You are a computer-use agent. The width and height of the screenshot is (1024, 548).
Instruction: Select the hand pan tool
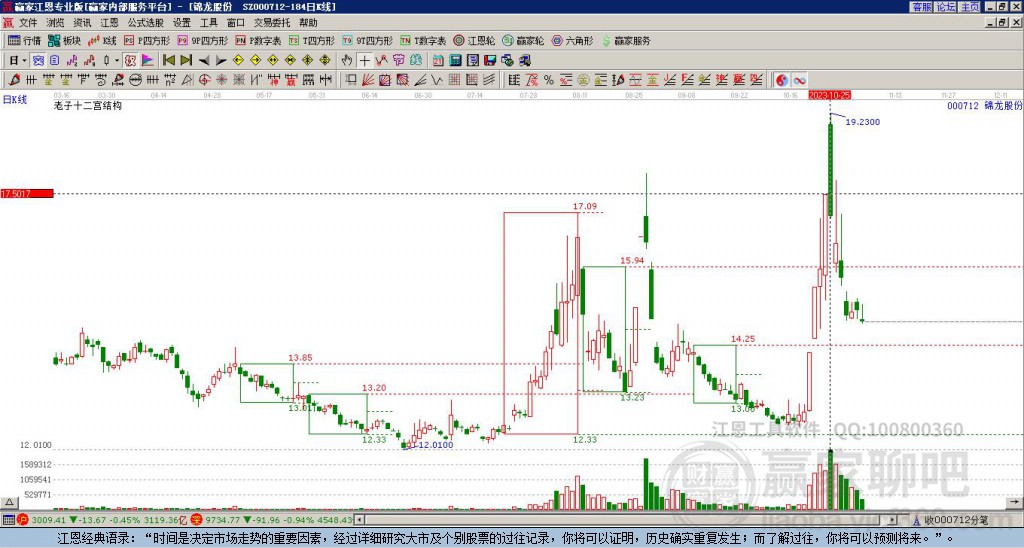[347, 61]
